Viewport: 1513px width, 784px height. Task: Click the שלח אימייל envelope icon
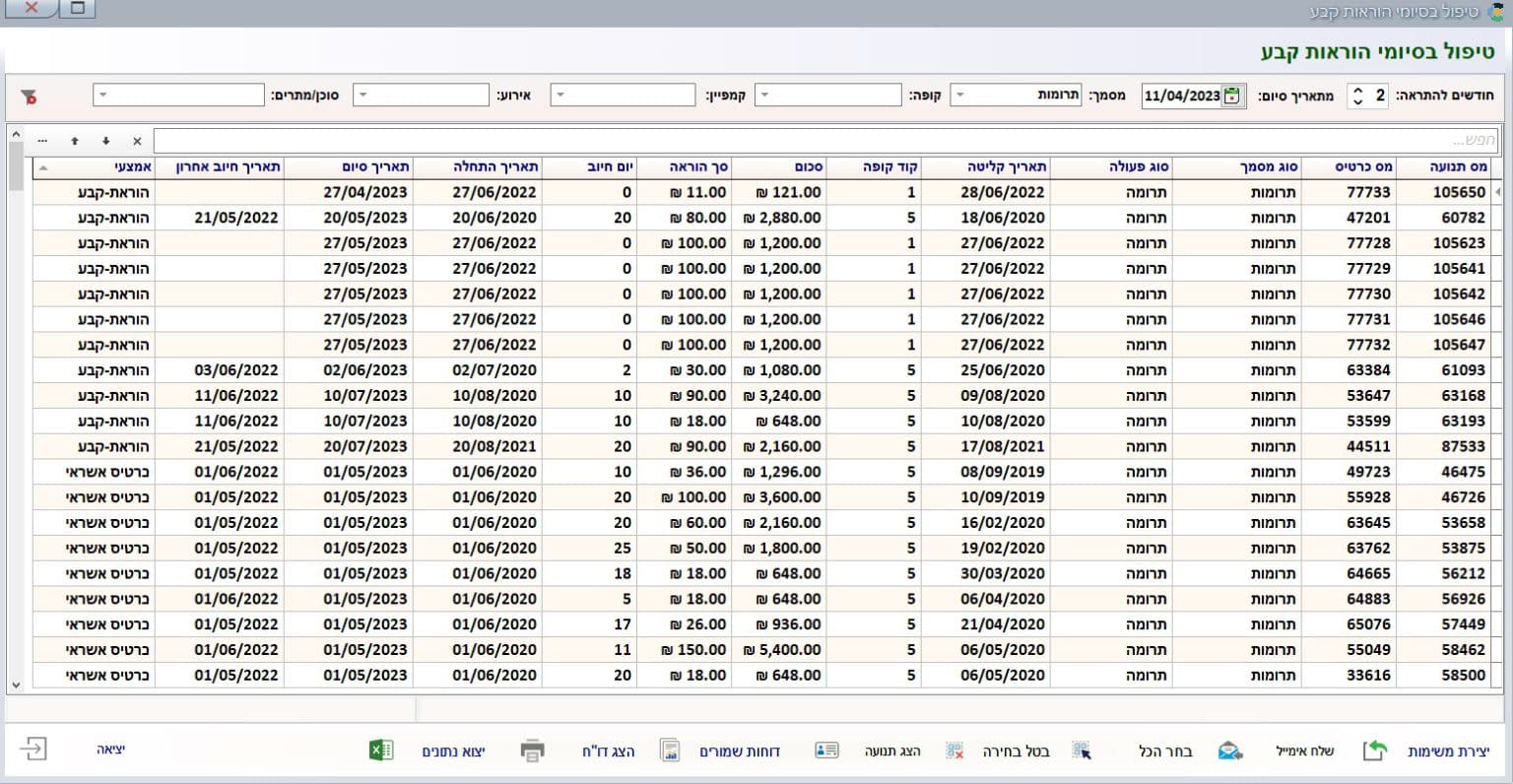[1229, 751]
